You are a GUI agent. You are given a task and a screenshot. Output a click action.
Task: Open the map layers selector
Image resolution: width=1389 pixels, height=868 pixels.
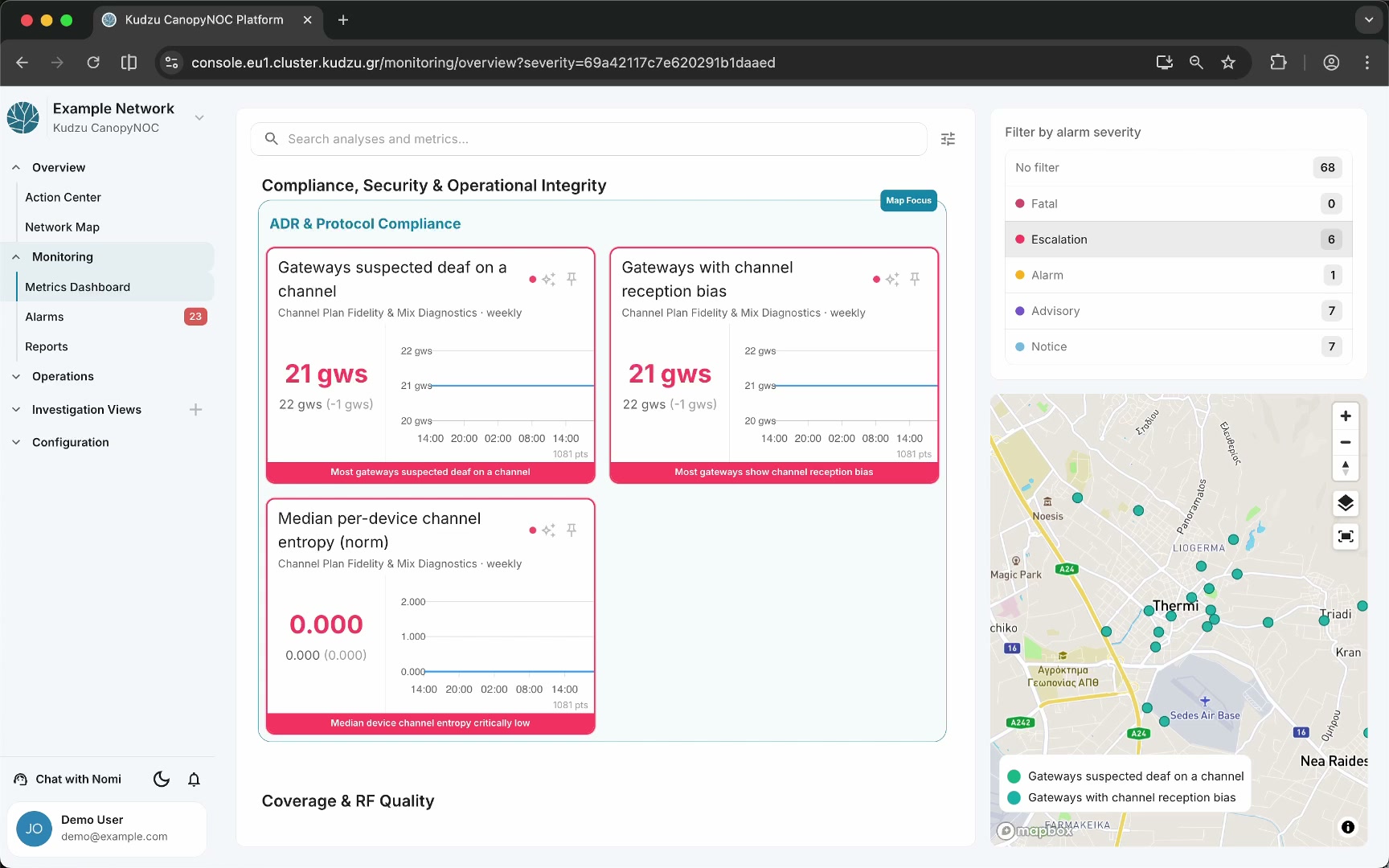tap(1346, 504)
